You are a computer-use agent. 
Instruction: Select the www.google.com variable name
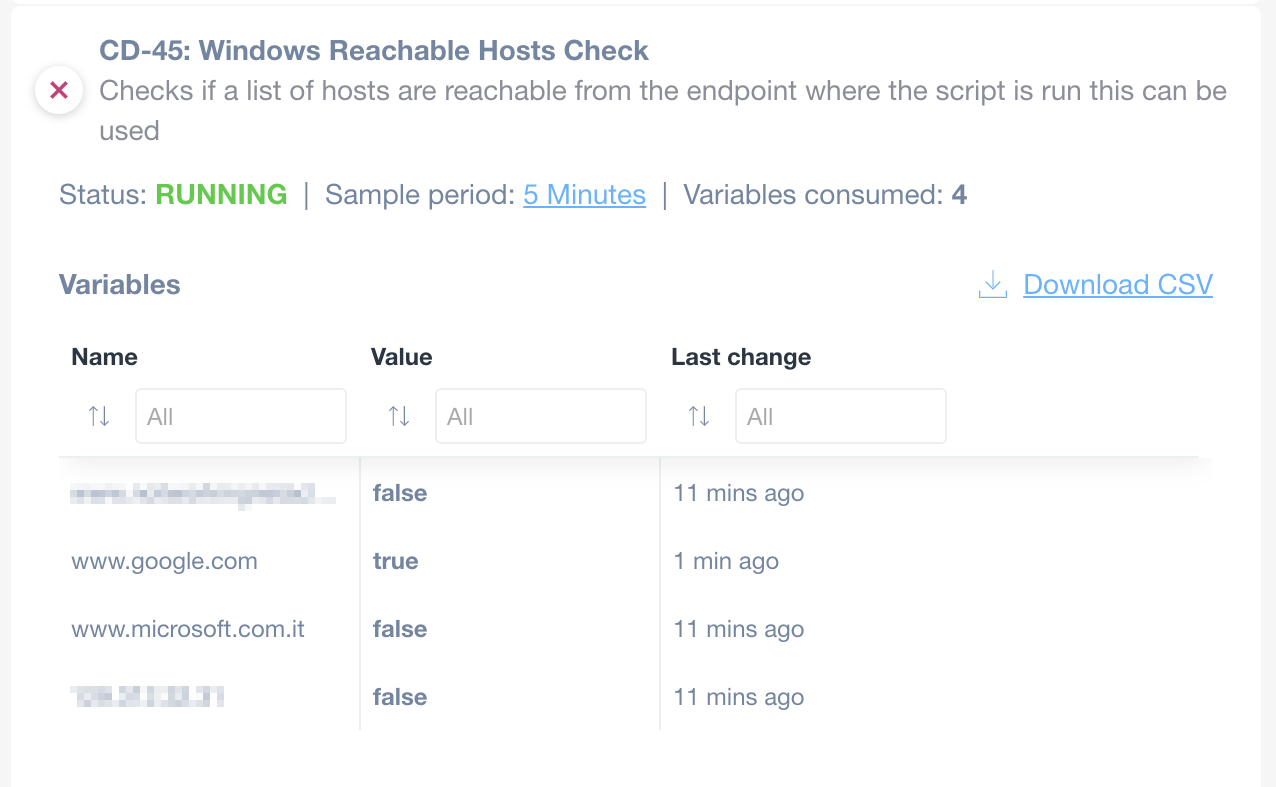point(164,562)
